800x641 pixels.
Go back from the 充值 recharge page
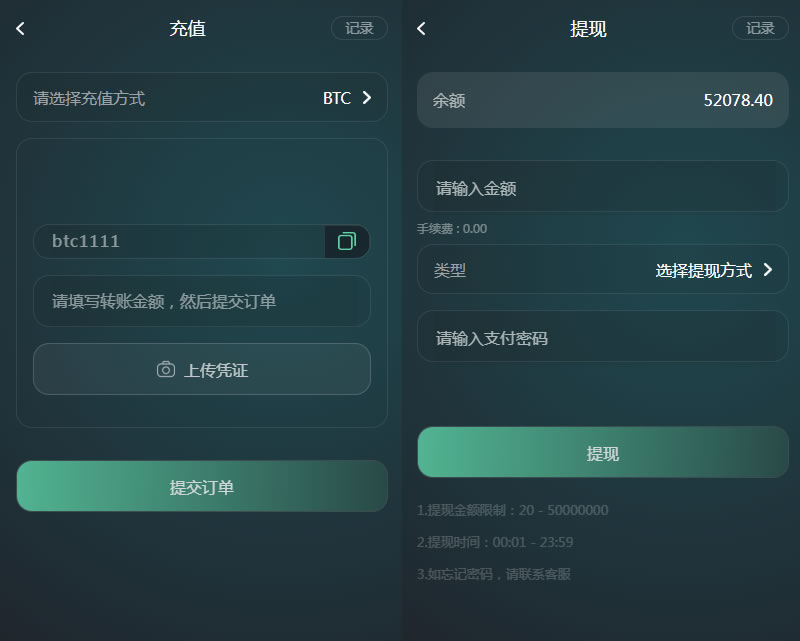20,29
